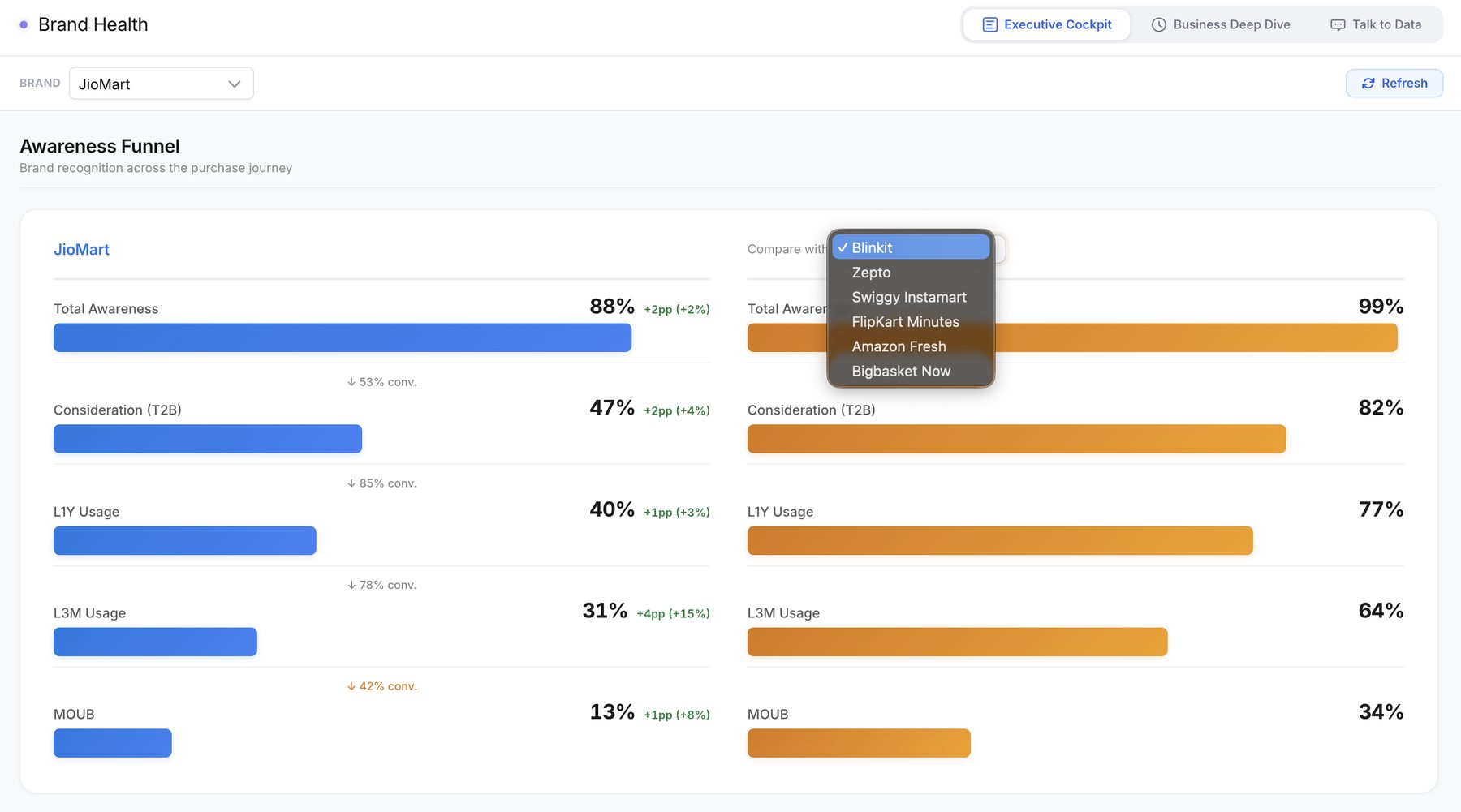This screenshot has height=812, width=1461.
Task: Click the Compare with label
Action: click(787, 249)
